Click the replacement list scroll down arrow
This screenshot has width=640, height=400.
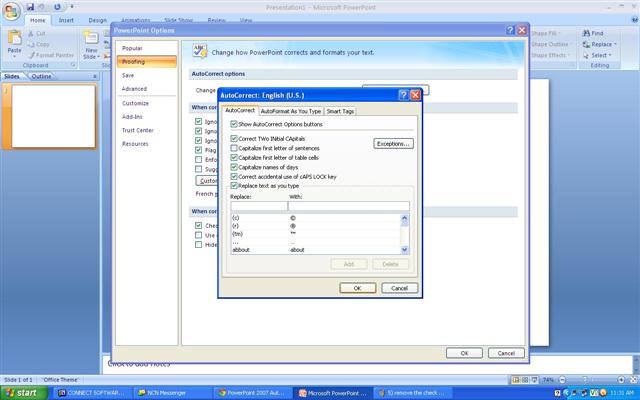[404, 249]
